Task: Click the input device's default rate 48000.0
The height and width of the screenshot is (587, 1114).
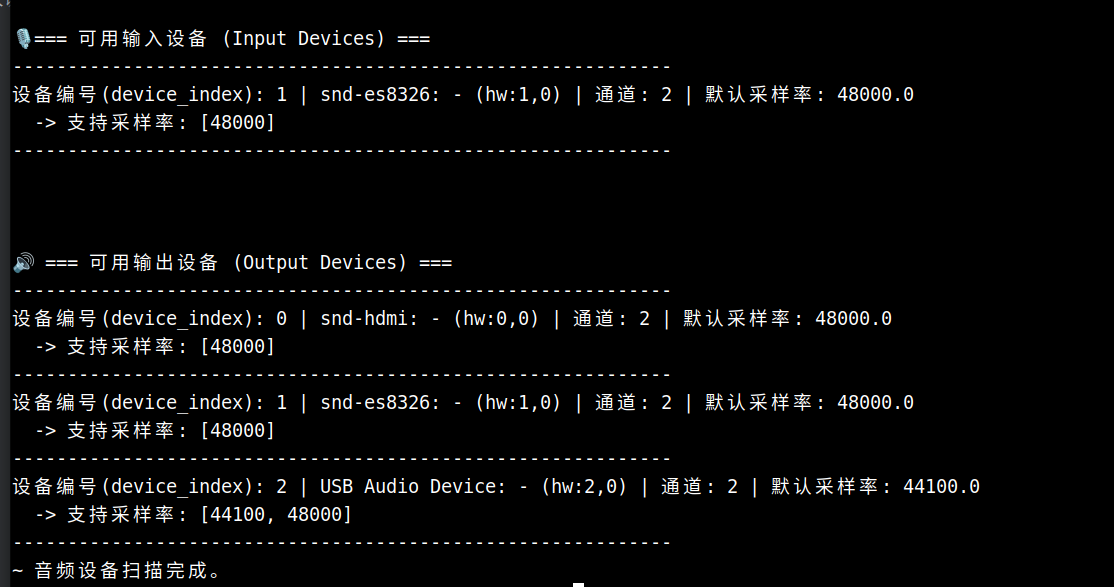Action: point(875,95)
